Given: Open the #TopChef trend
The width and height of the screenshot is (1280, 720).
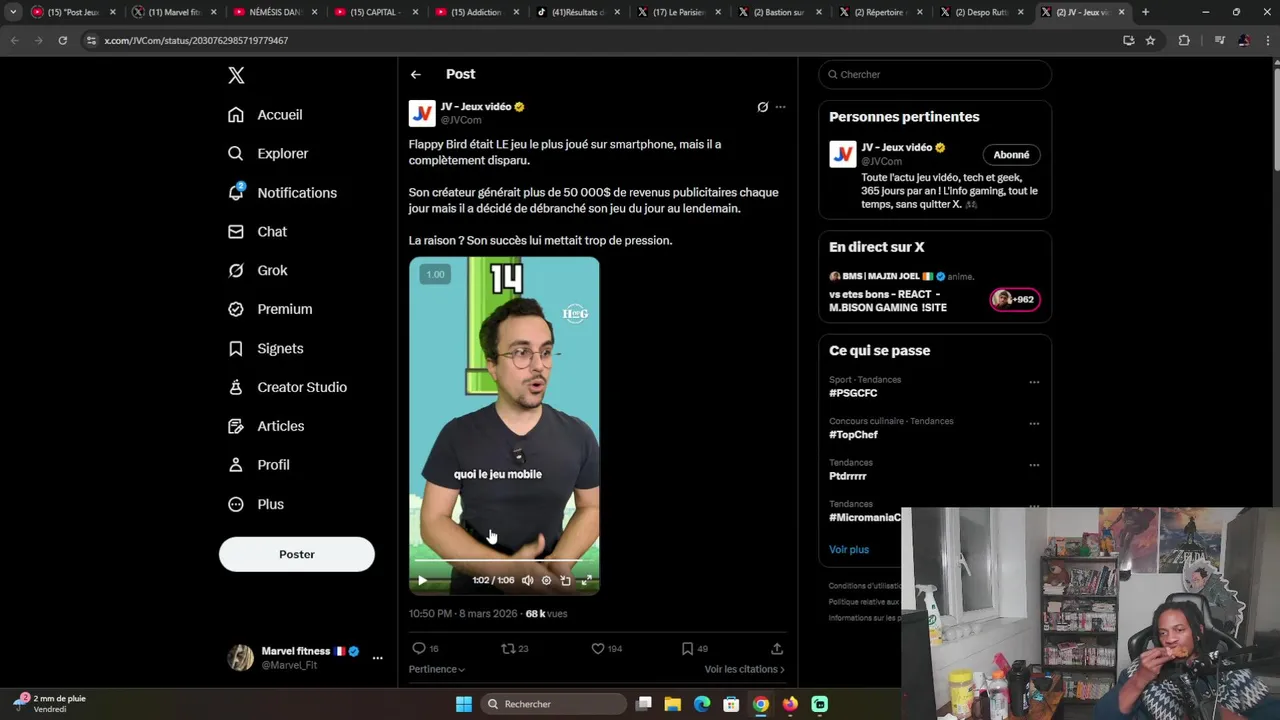Looking at the screenshot, I should click(853, 435).
